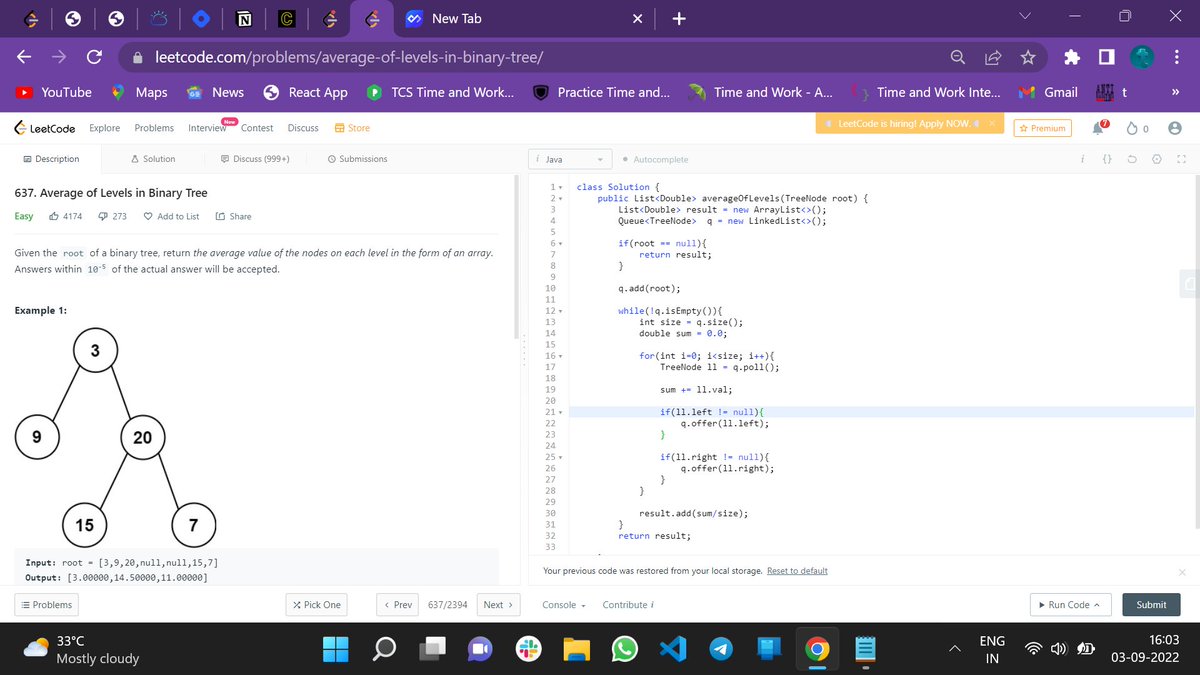This screenshot has width=1200, height=675.
Task: Dismiss the restored code message
Action: (x=1181, y=572)
